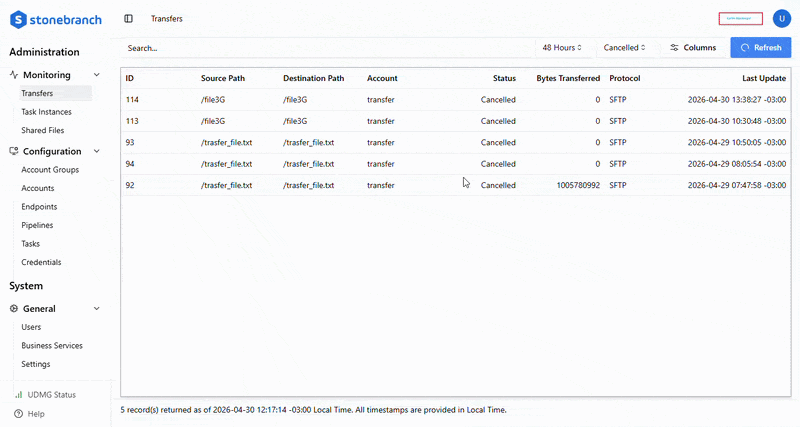Click timestamp 2026-04-30 13:38:27 -03:00
The width and height of the screenshot is (800, 427).
pyautogui.click(x=737, y=99)
